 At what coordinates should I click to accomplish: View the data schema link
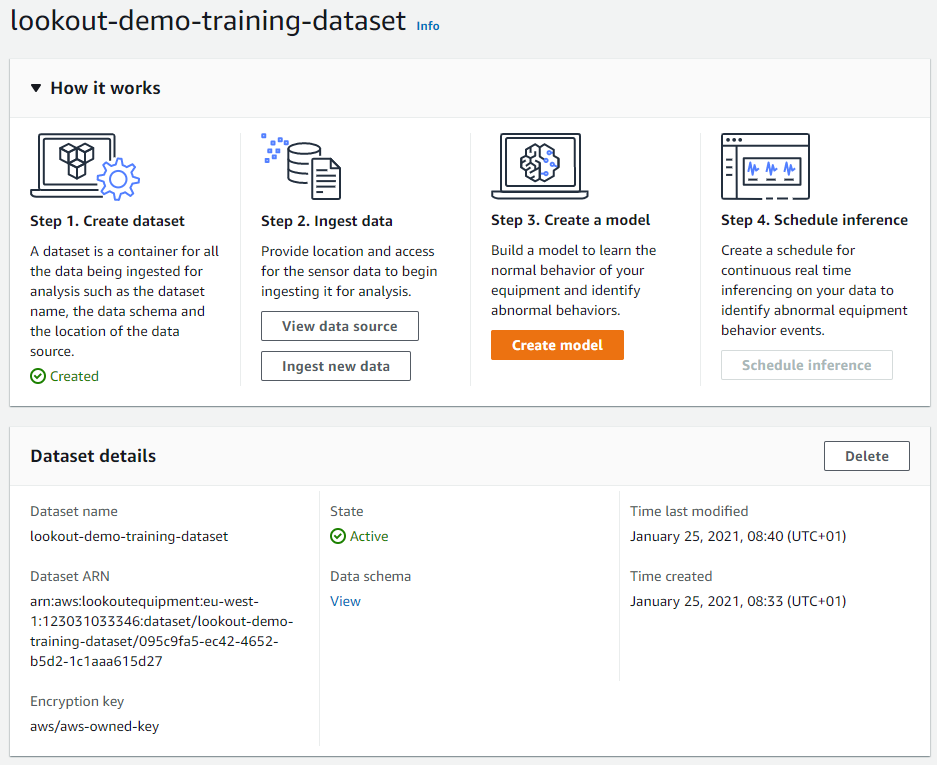click(x=345, y=601)
